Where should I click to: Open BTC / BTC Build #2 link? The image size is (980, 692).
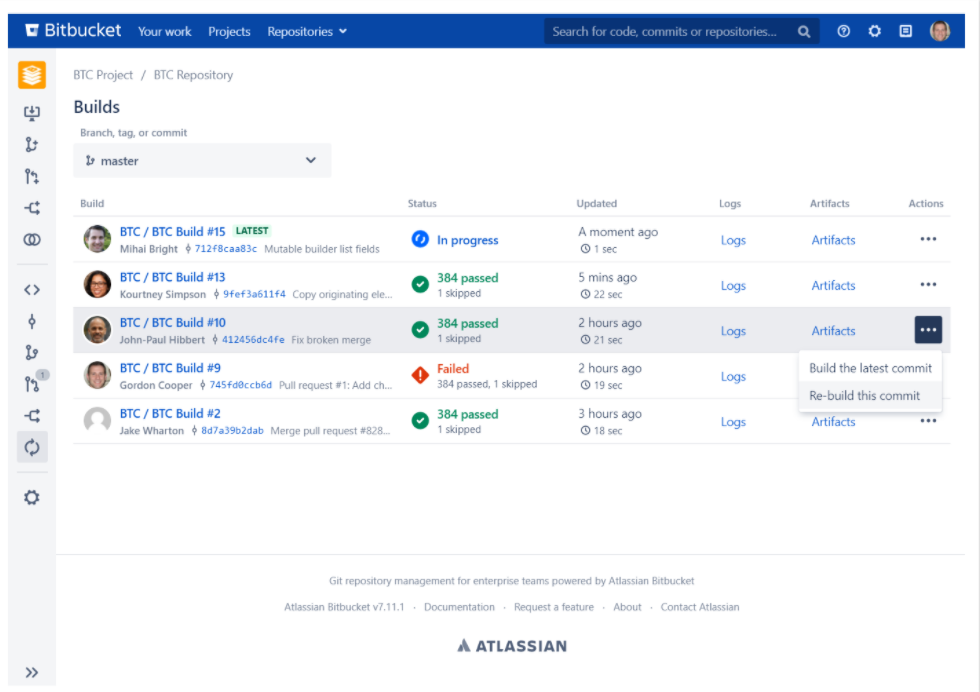[x=170, y=414]
